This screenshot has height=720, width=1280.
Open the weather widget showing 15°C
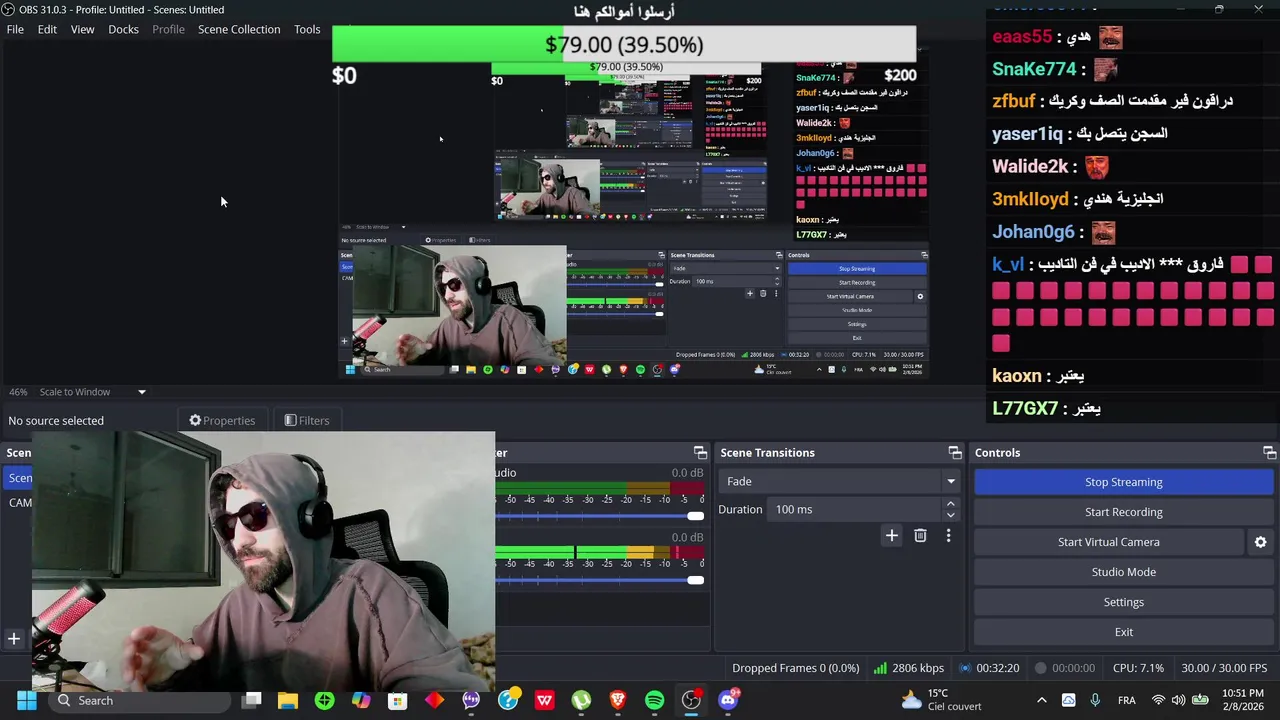[x=941, y=700]
